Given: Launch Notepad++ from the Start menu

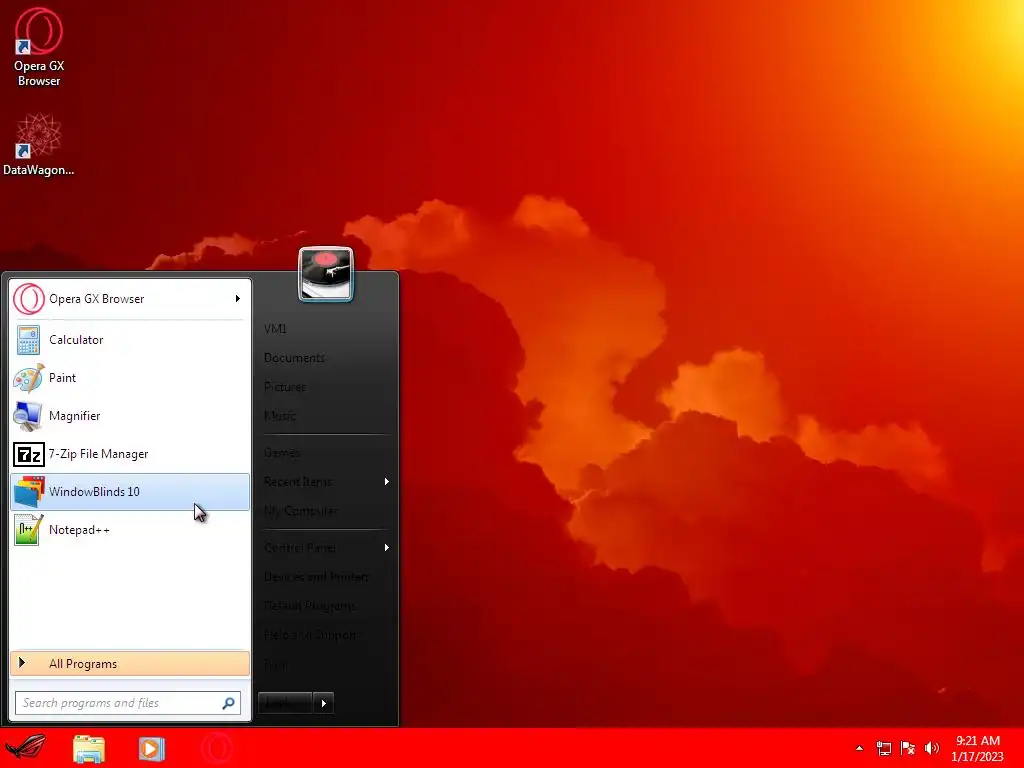Looking at the screenshot, I should point(130,530).
